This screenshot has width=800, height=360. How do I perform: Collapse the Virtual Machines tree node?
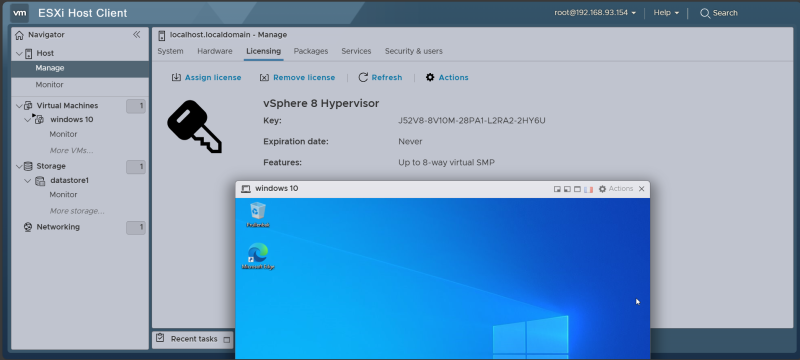(x=19, y=106)
